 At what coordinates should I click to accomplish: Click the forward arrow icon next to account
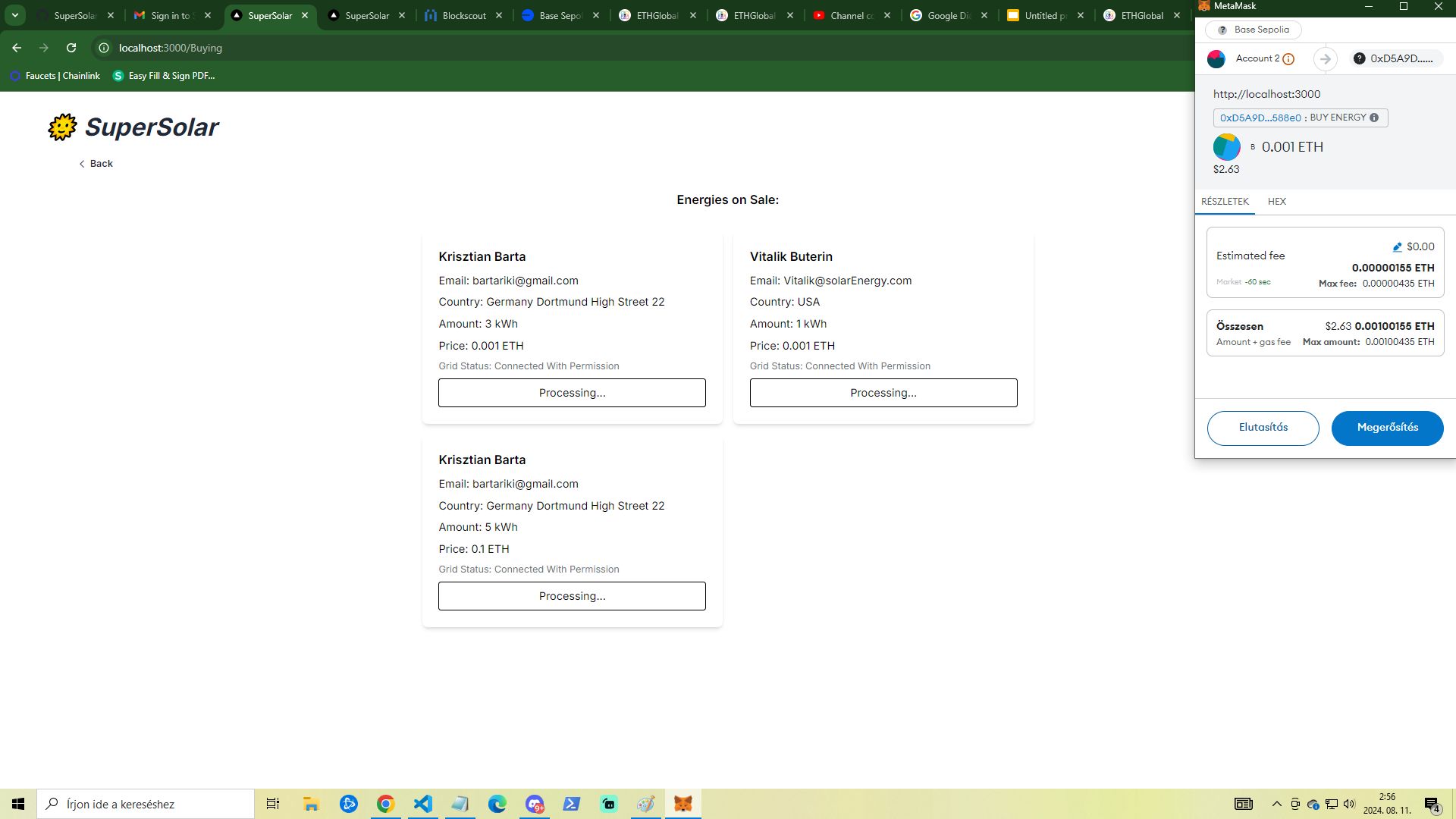(1326, 58)
